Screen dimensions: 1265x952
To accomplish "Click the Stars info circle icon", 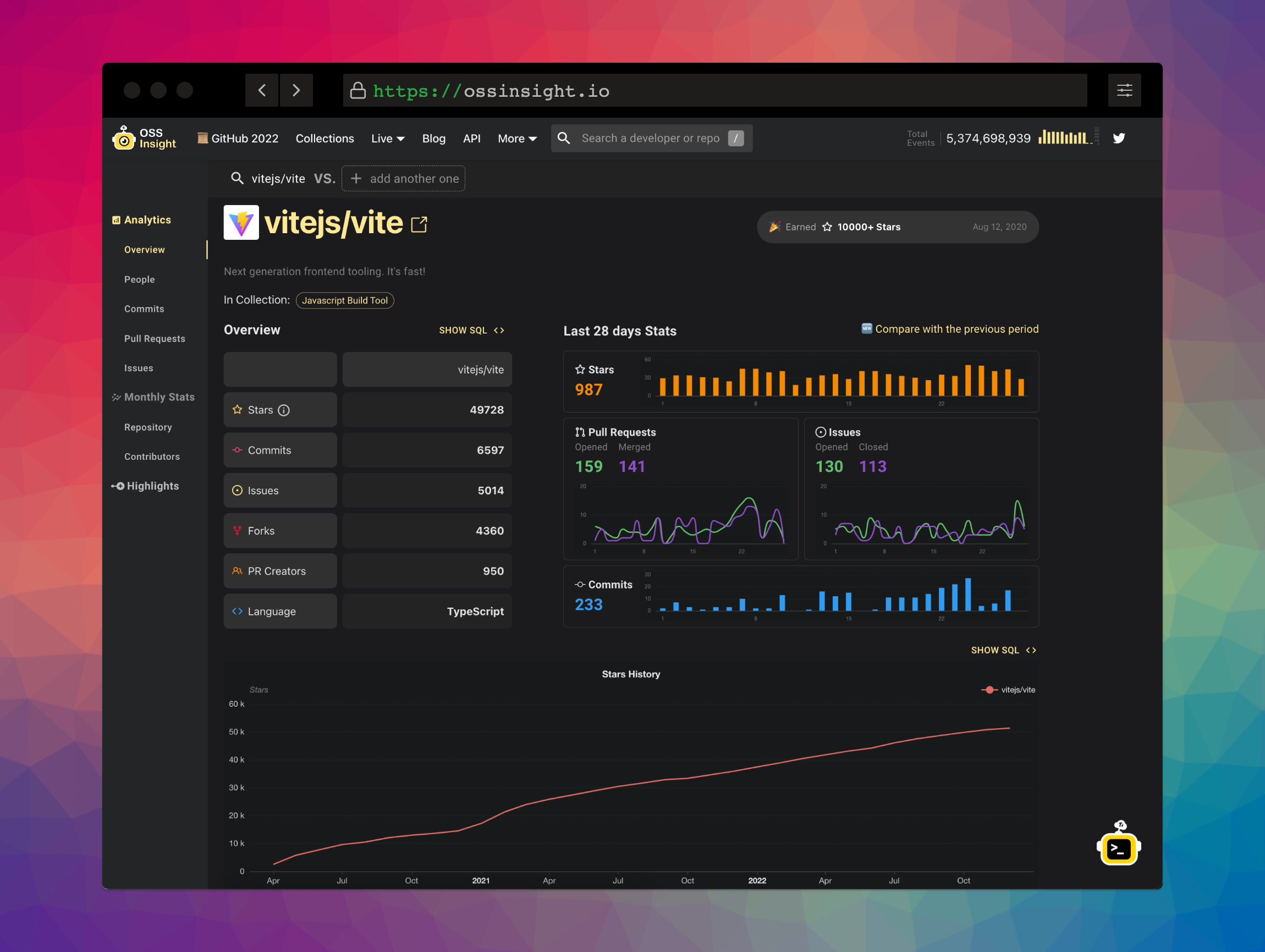I will (284, 410).
